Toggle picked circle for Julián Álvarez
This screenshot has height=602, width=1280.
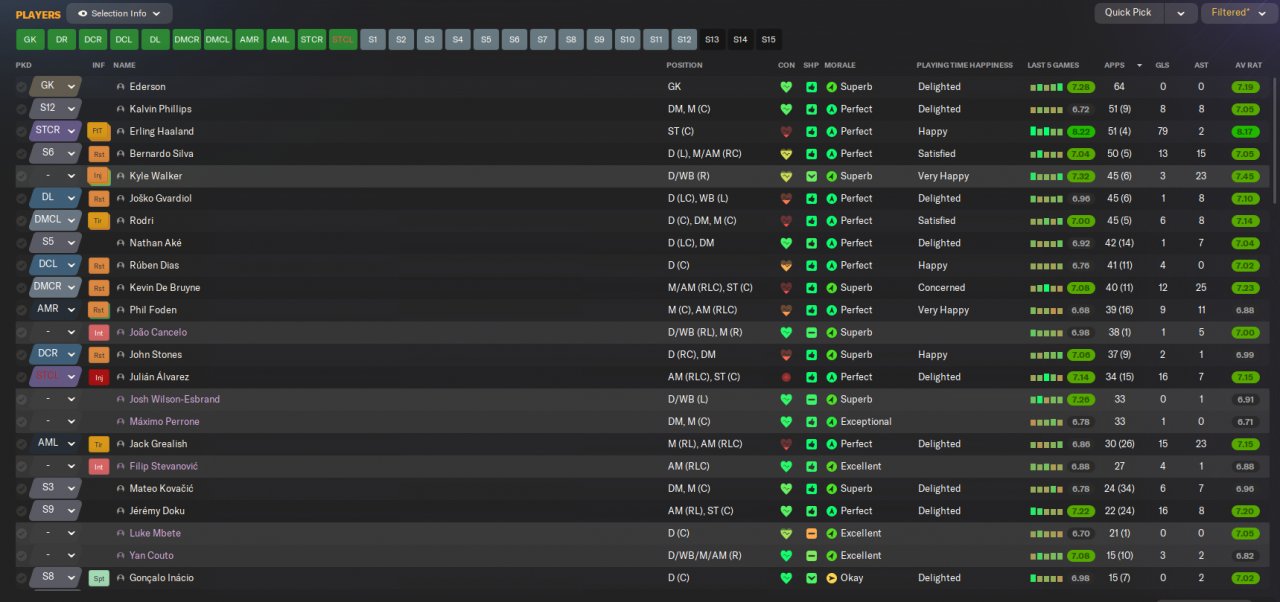coord(22,377)
